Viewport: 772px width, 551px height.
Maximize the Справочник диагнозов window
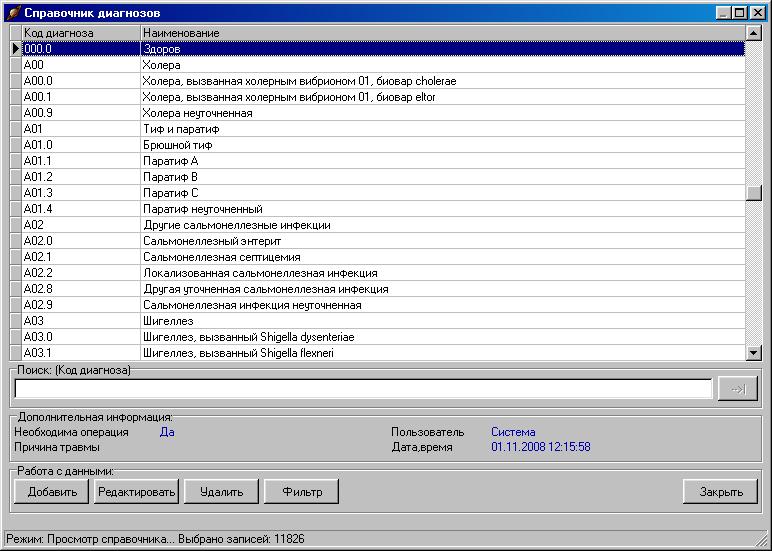(x=740, y=12)
